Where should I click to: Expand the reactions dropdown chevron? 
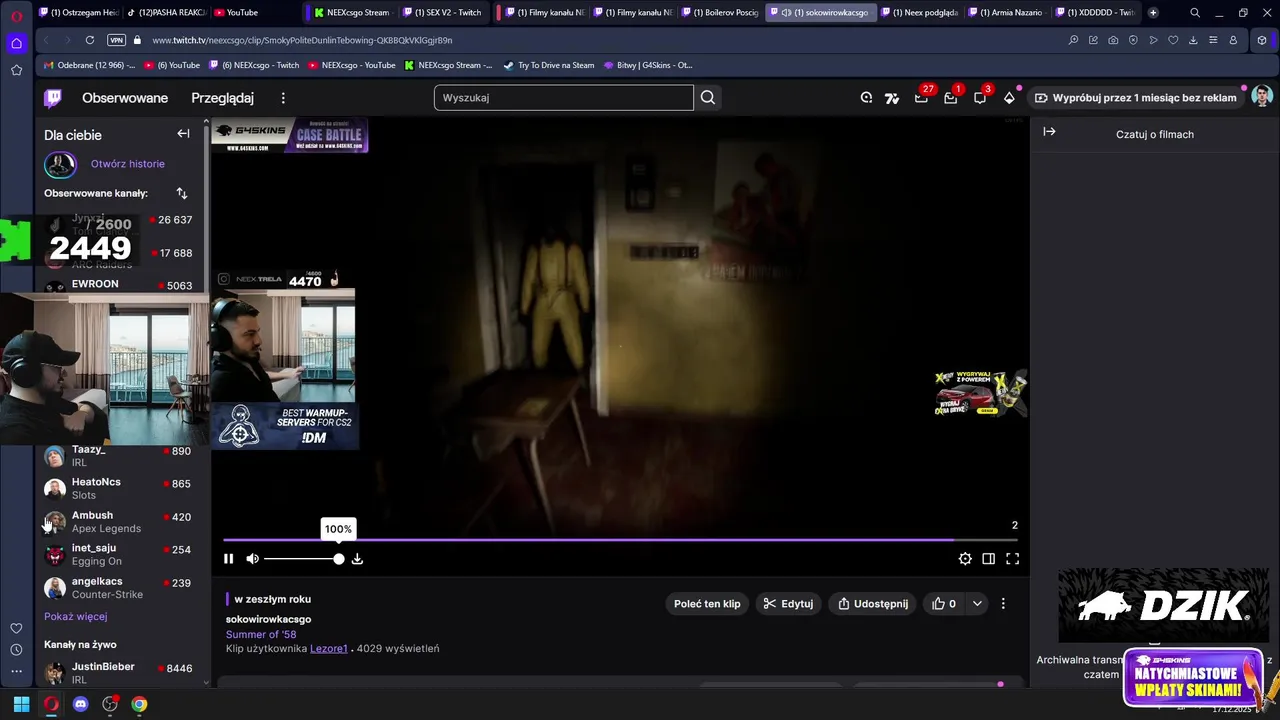(x=977, y=604)
